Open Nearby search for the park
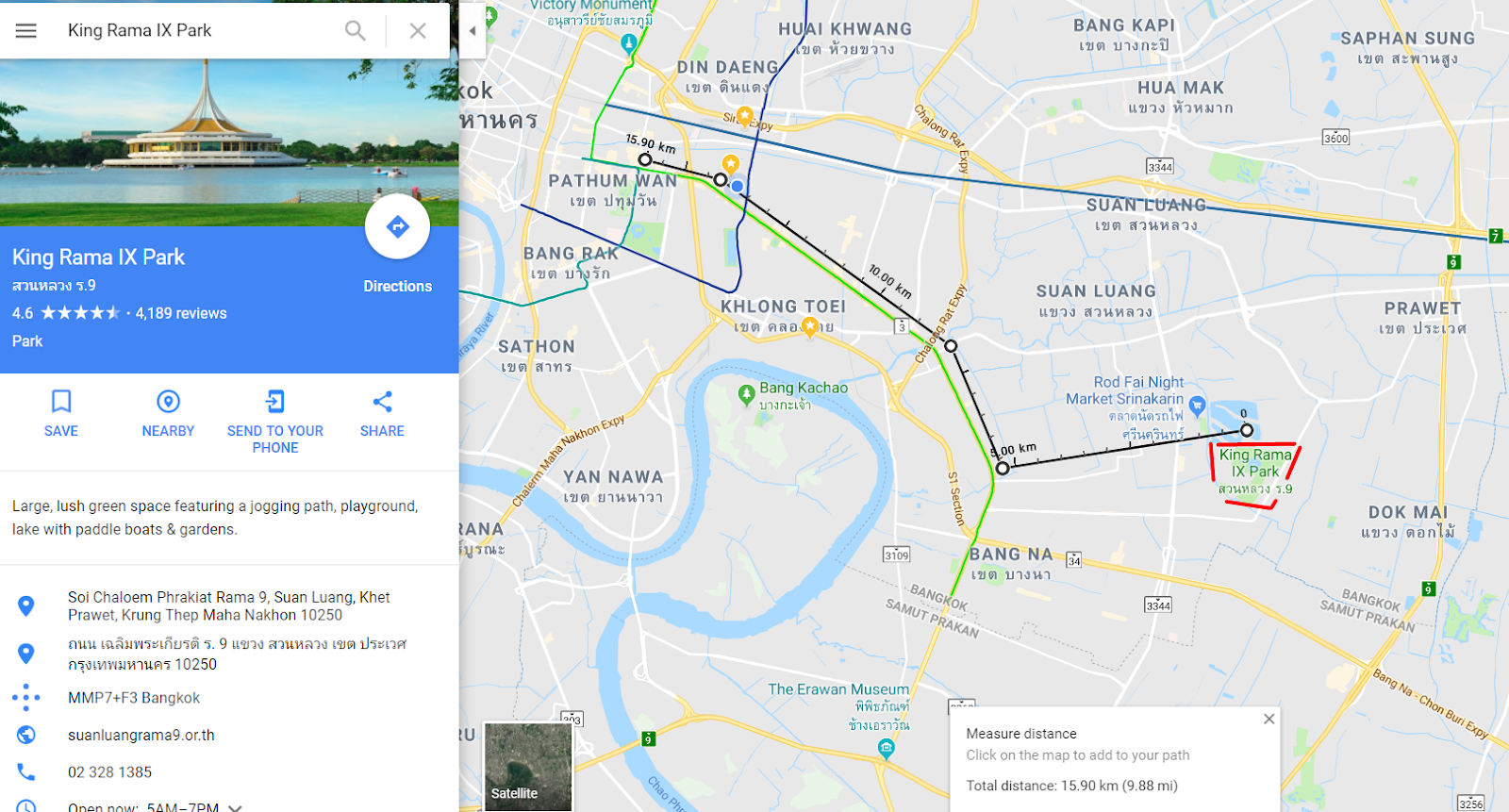Viewport: 1509px width, 812px height. (x=168, y=414)
